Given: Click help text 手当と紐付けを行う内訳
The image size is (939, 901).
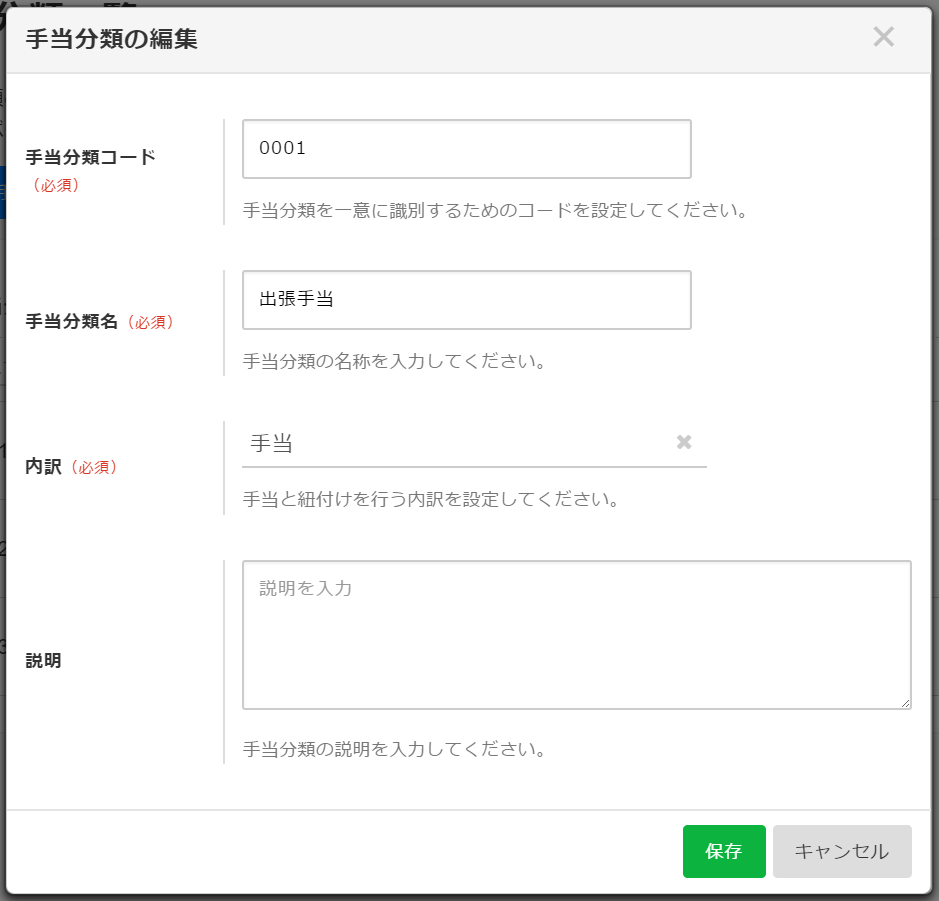Looking at the screenshot, I should pyautogui.click(x=431, y=498).
